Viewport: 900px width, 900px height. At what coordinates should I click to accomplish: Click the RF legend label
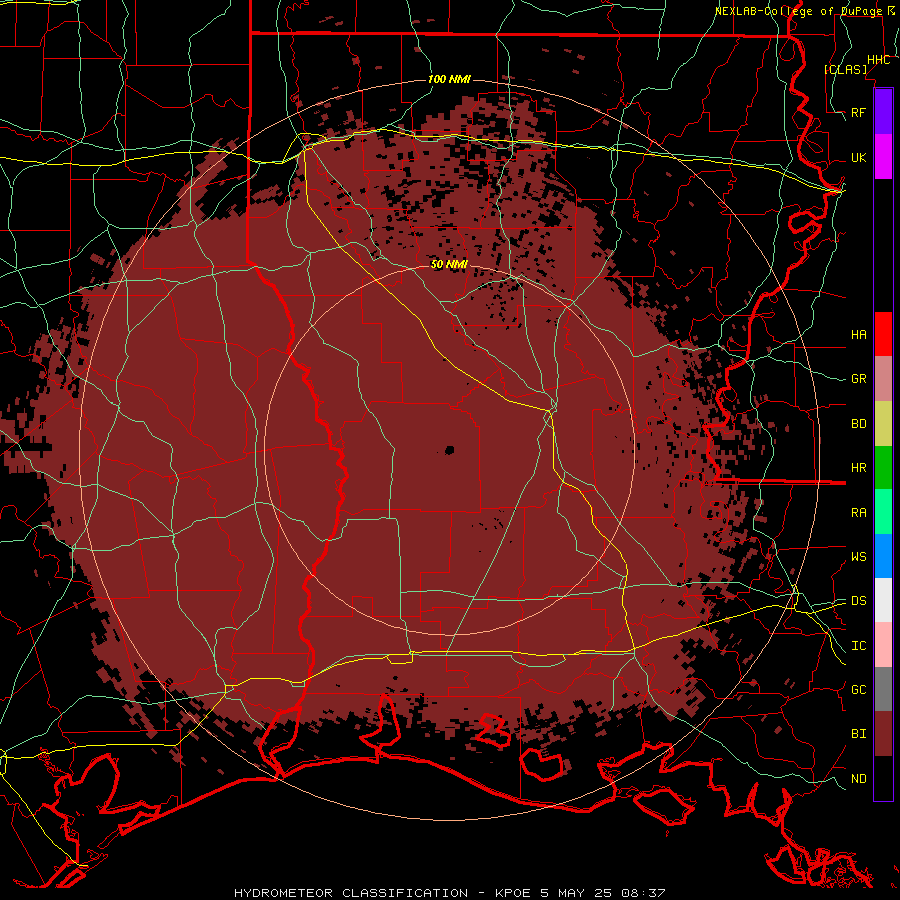pos(858,112)
